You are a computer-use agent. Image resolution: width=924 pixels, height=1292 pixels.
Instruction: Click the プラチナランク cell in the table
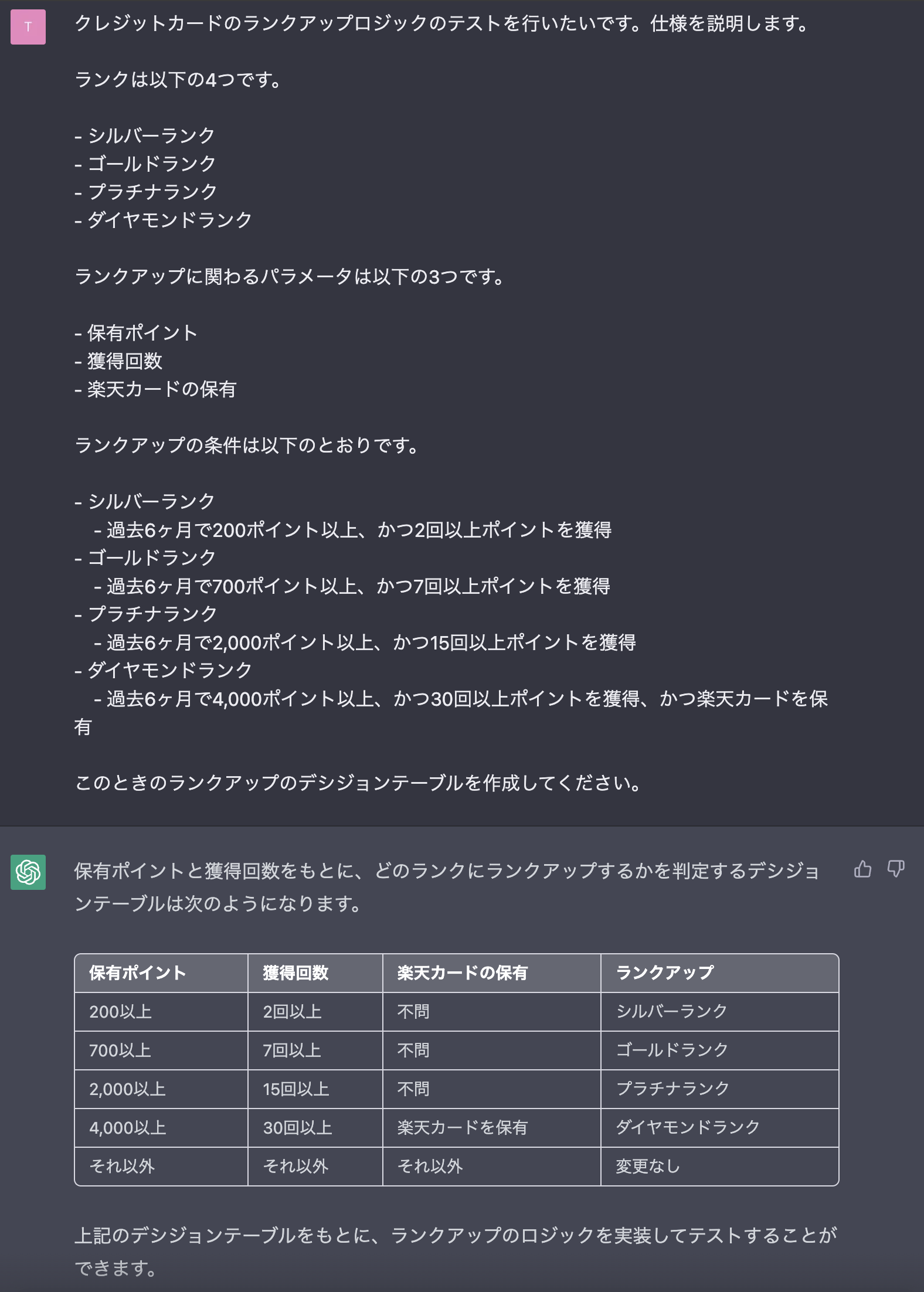(672, 1089)
